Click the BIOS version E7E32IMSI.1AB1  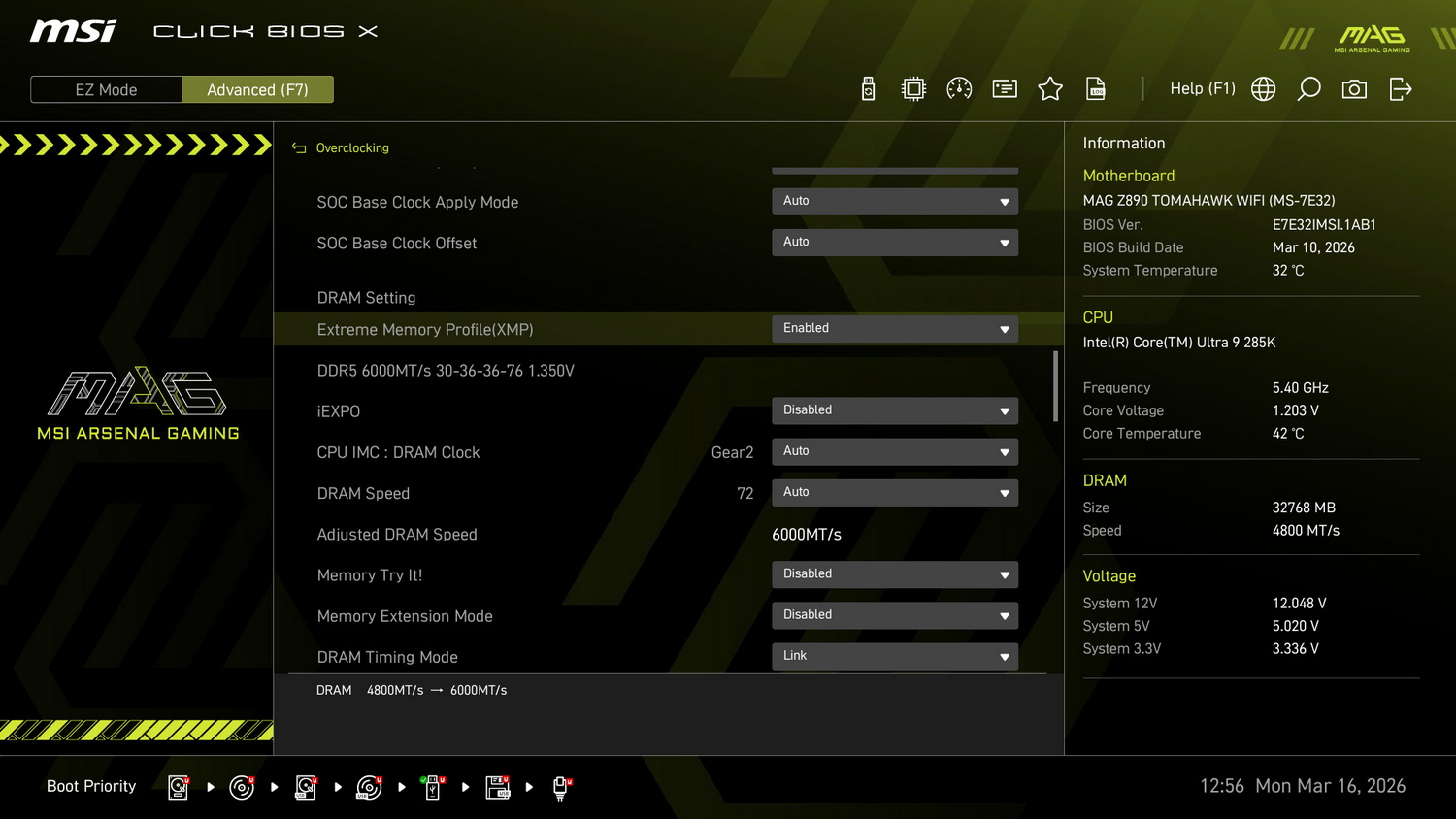(x=1324, y=224)
